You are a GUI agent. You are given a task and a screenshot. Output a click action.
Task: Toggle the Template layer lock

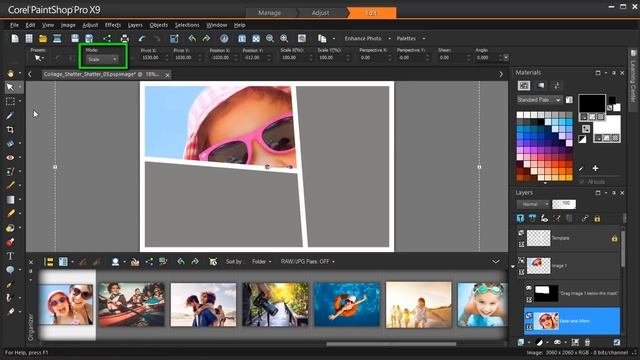[x=614, y=238]
